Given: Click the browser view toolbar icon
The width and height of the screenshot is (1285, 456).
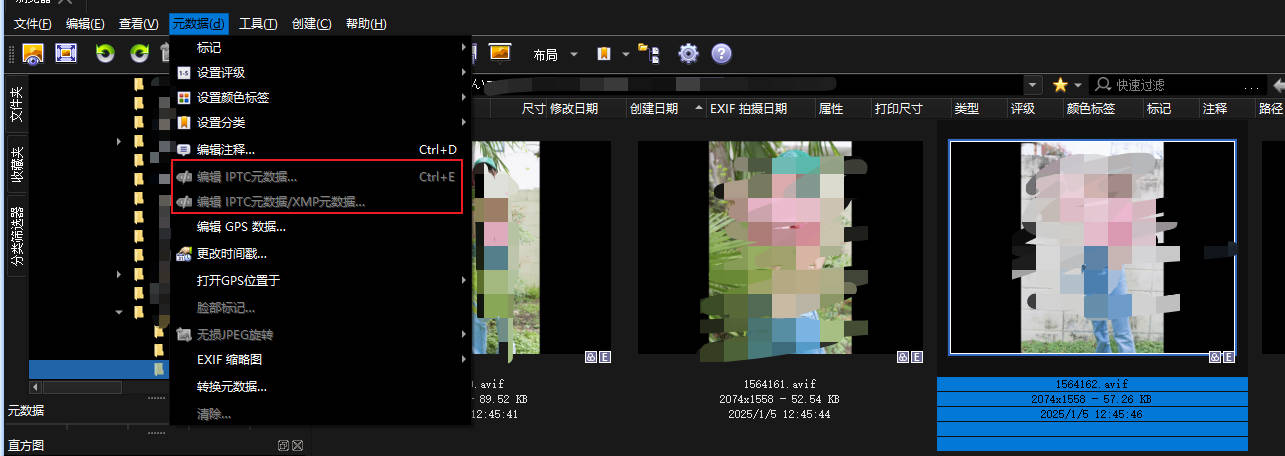Looking at the screenshot, I should tap(33, 53).
